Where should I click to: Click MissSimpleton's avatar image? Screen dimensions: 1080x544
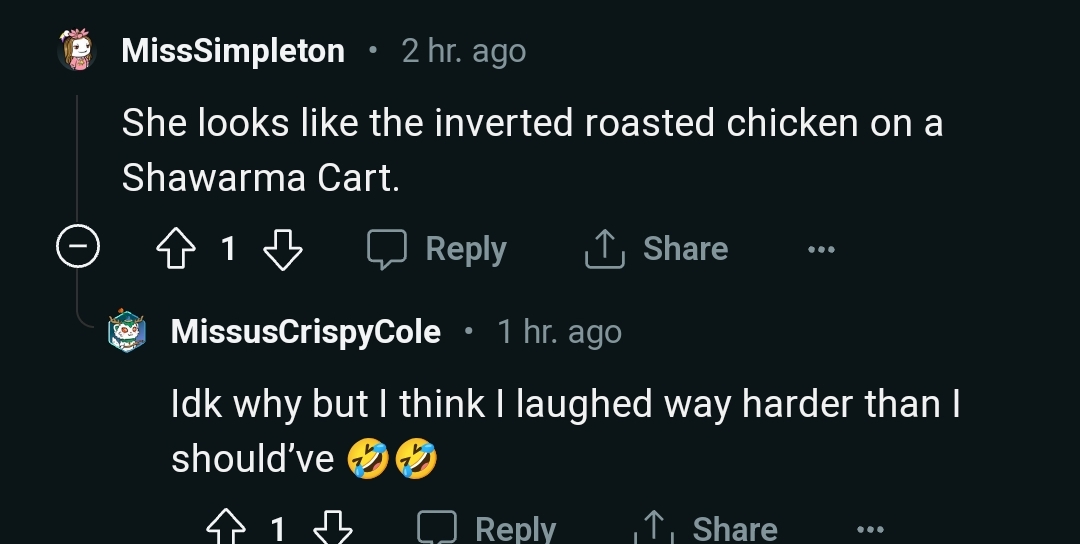pos(77,50)
